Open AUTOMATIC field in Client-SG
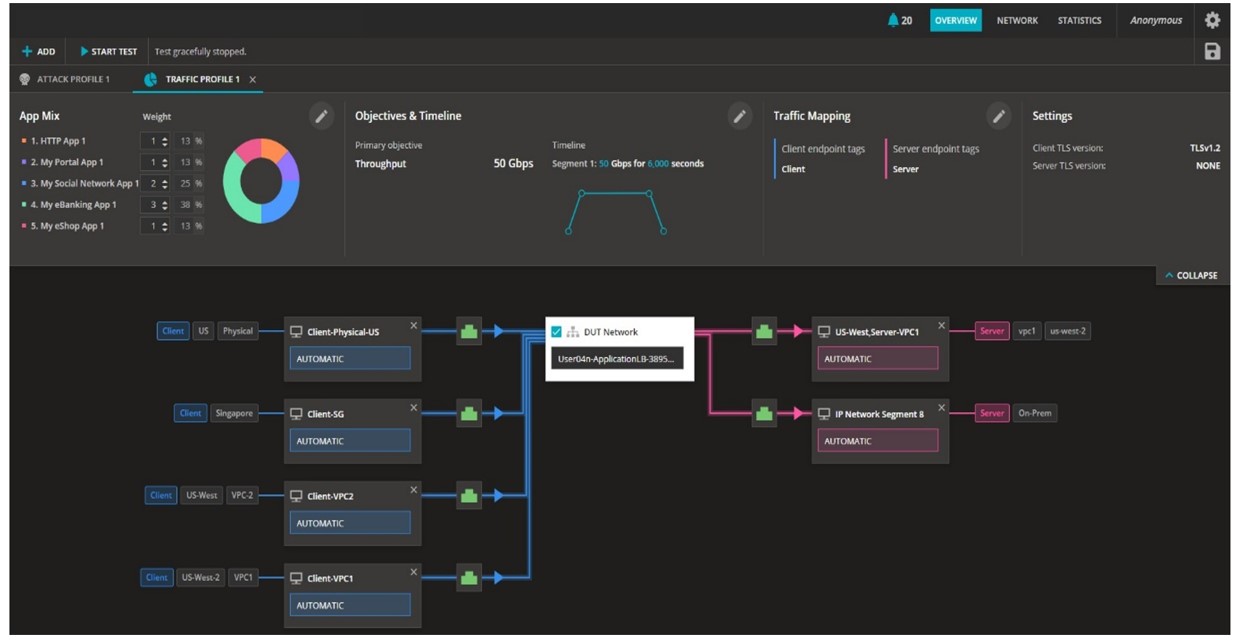 (350, 441)
